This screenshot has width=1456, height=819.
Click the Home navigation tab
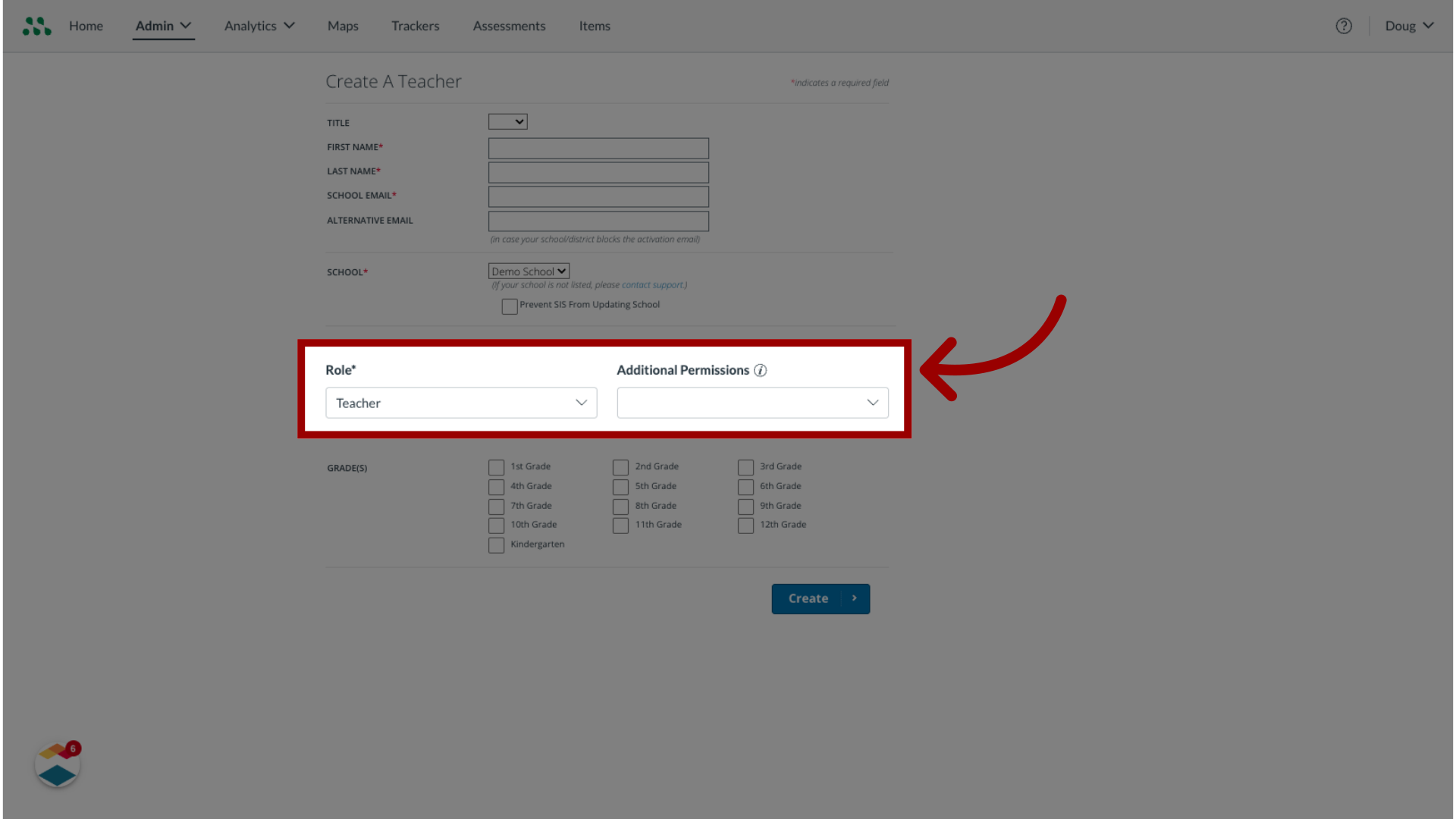point(86,25)
